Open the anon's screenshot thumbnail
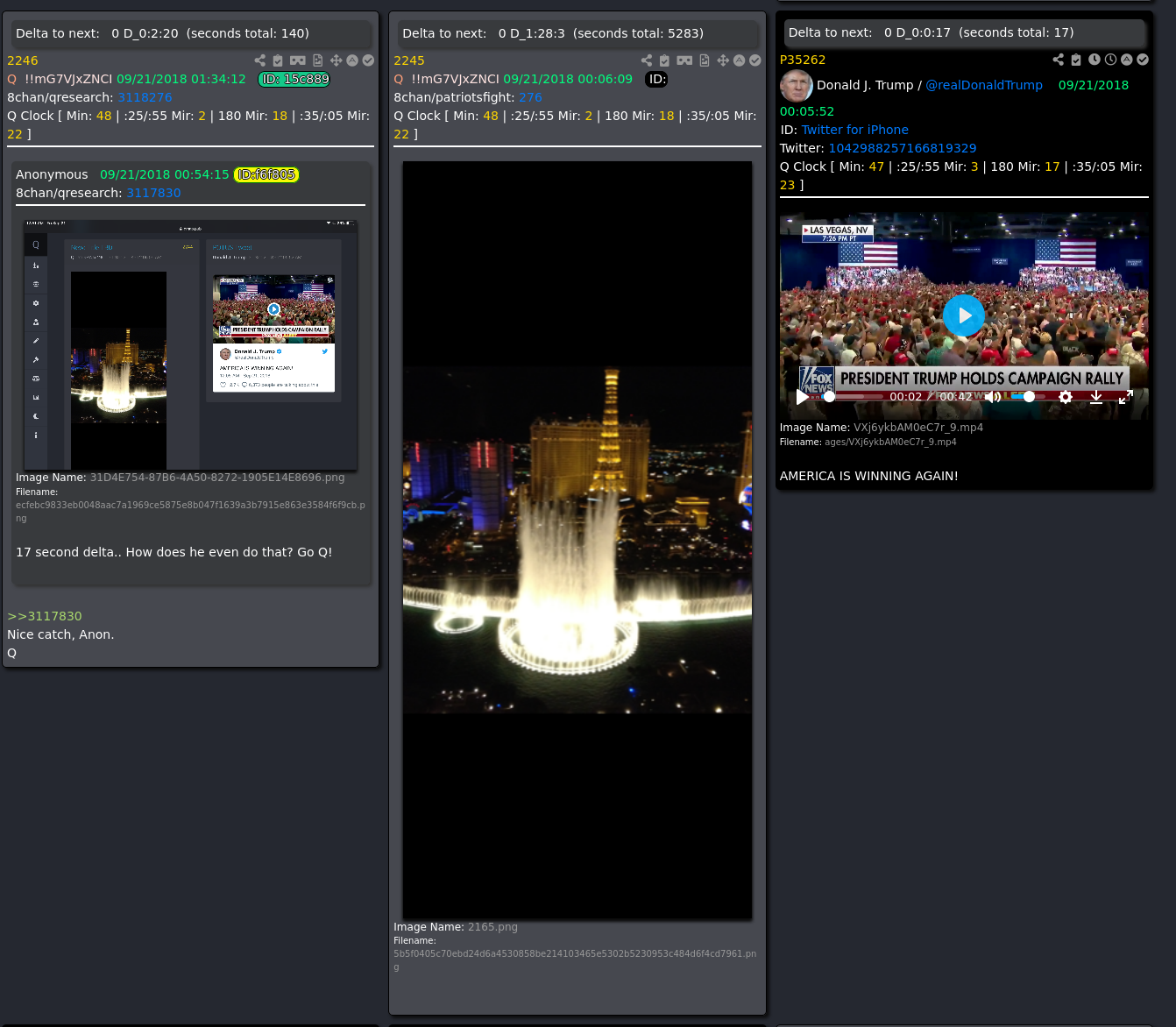 [x=190, y=344]
